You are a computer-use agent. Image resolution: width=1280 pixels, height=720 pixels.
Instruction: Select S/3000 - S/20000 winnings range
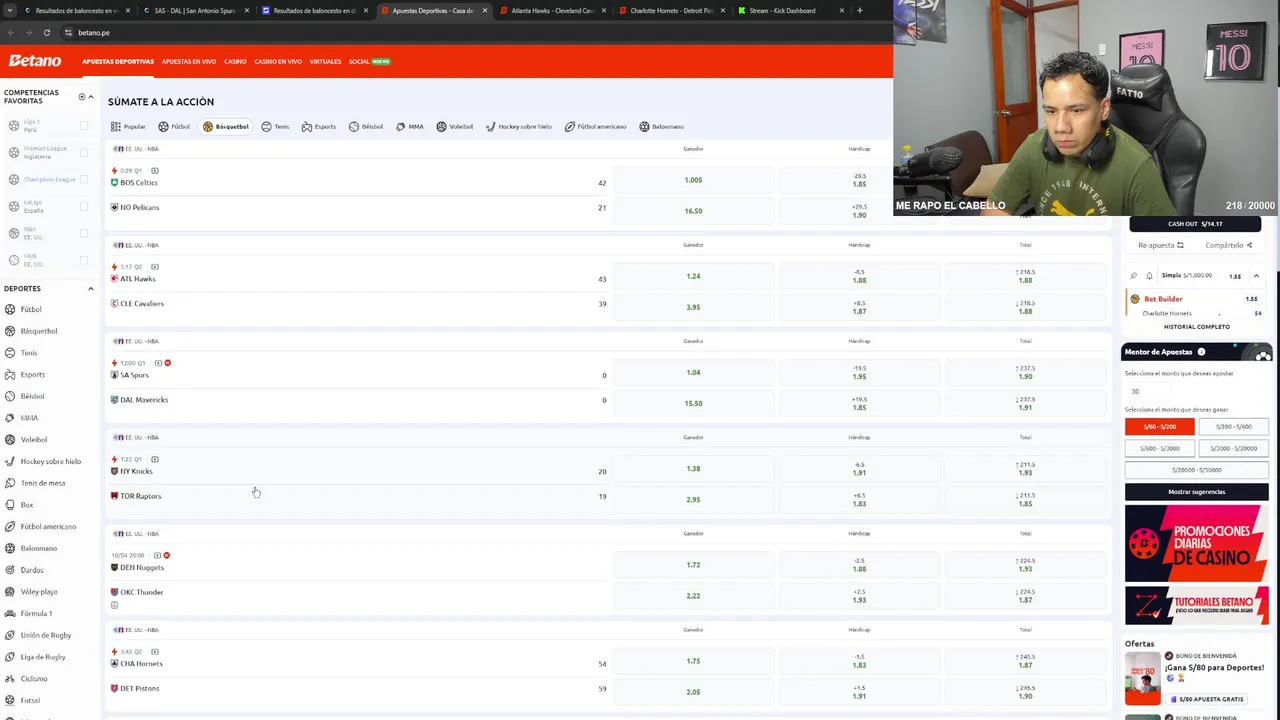[1233, 448]
